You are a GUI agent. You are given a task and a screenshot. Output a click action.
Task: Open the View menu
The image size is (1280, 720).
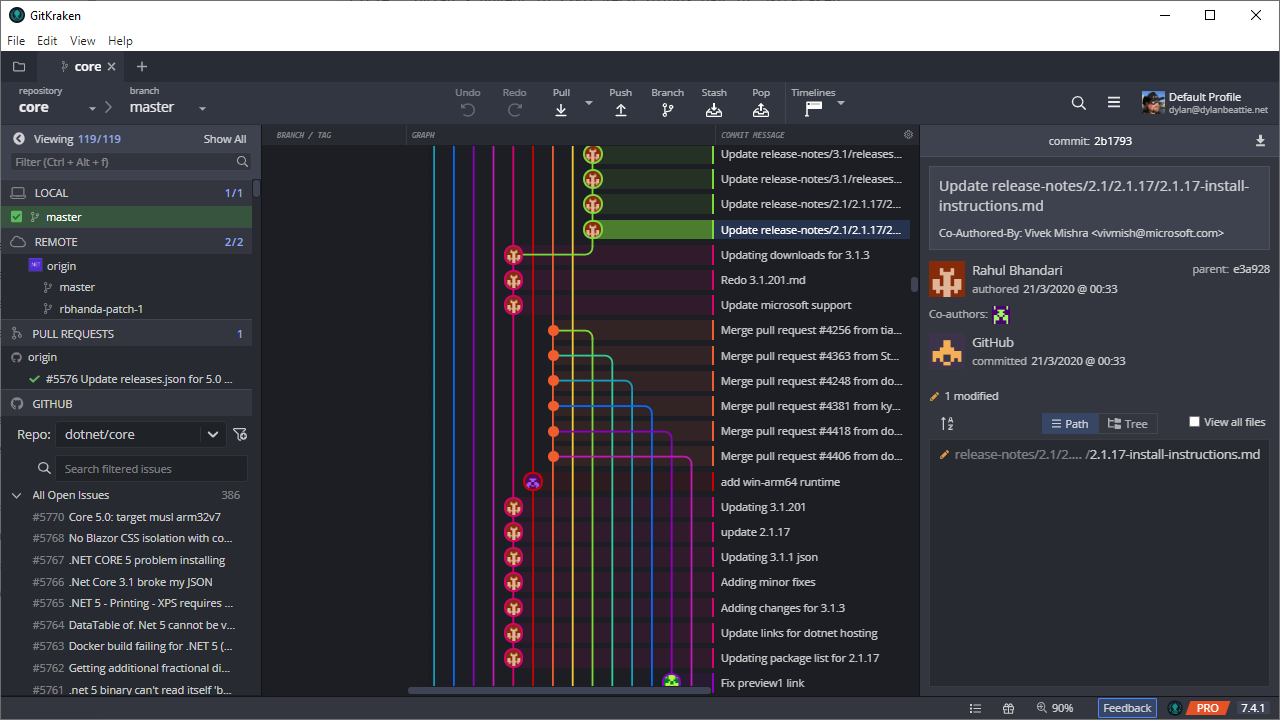click(x=83, y=41)
